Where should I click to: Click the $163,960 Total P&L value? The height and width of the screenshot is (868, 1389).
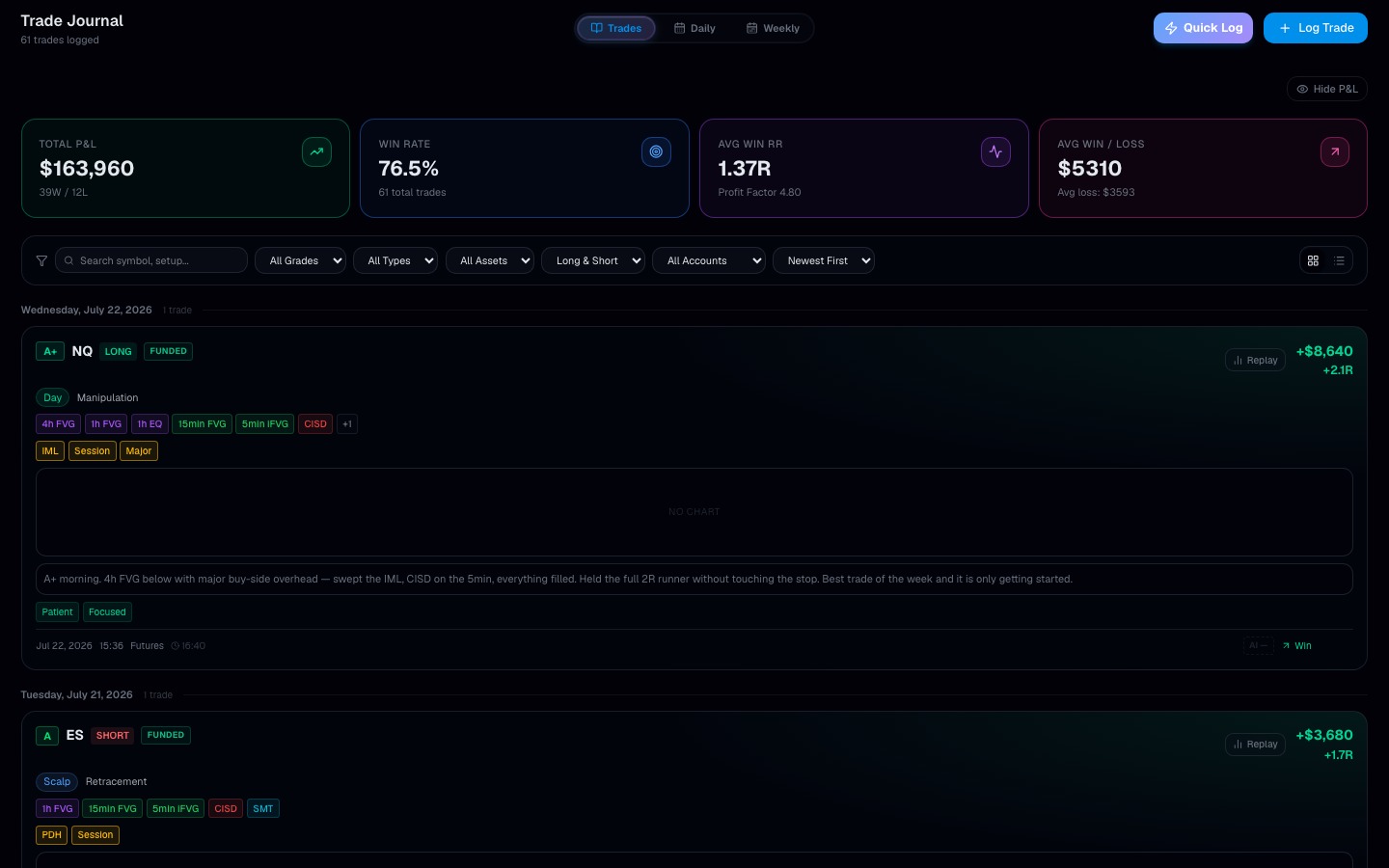coord(87,169)
